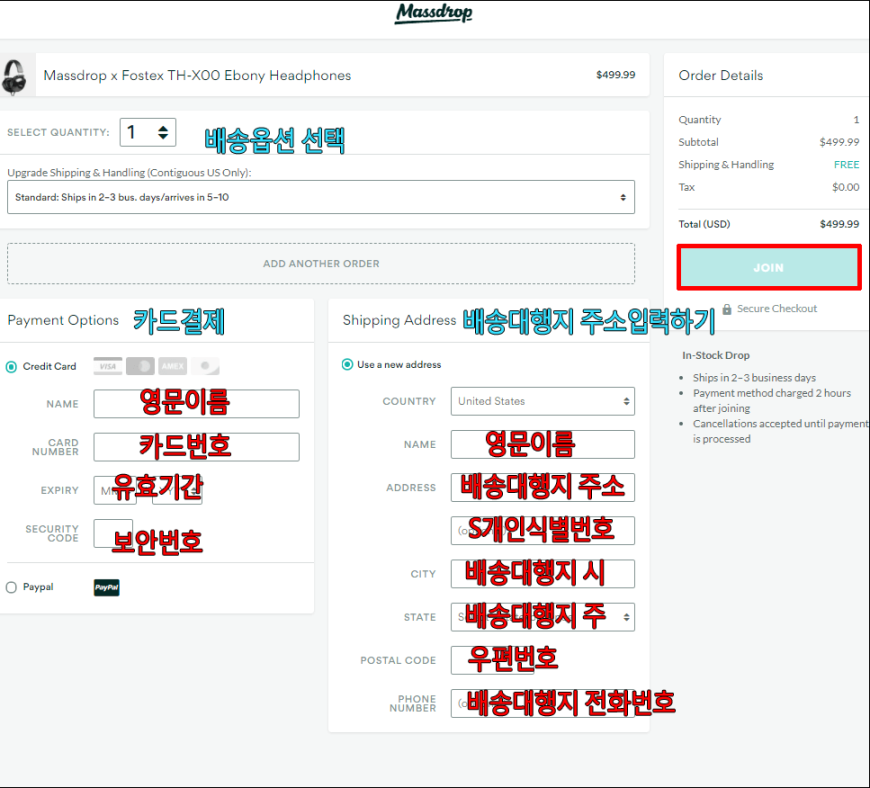Select the Mastercard card icon
This screenshot has height=788, width=870.
tap(140, 366)
